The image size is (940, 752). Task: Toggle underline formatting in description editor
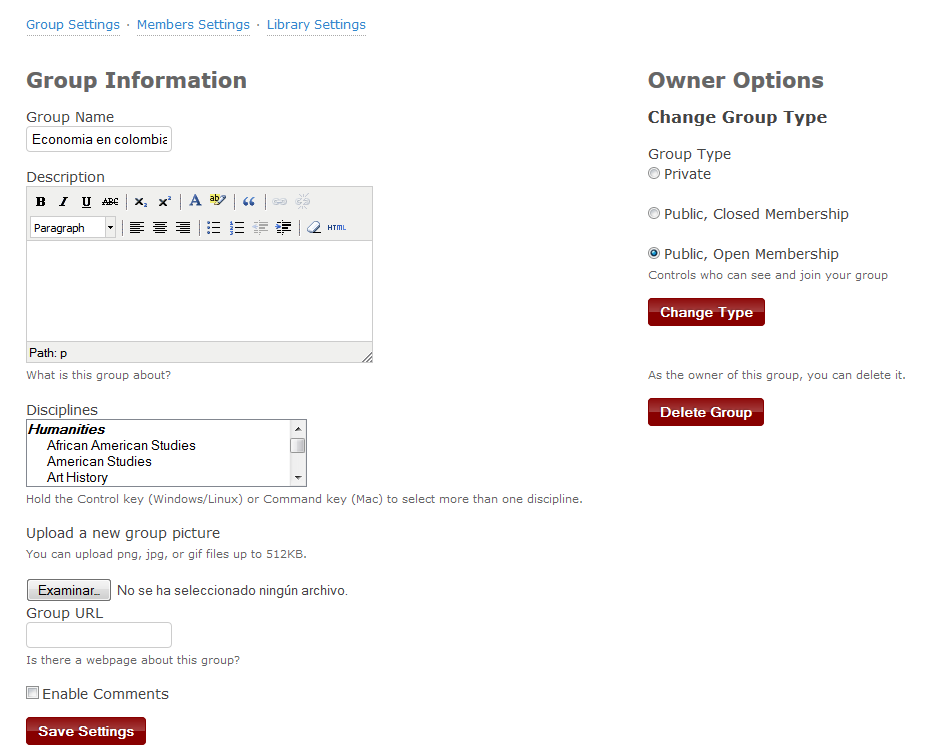(x=86, y=201)
